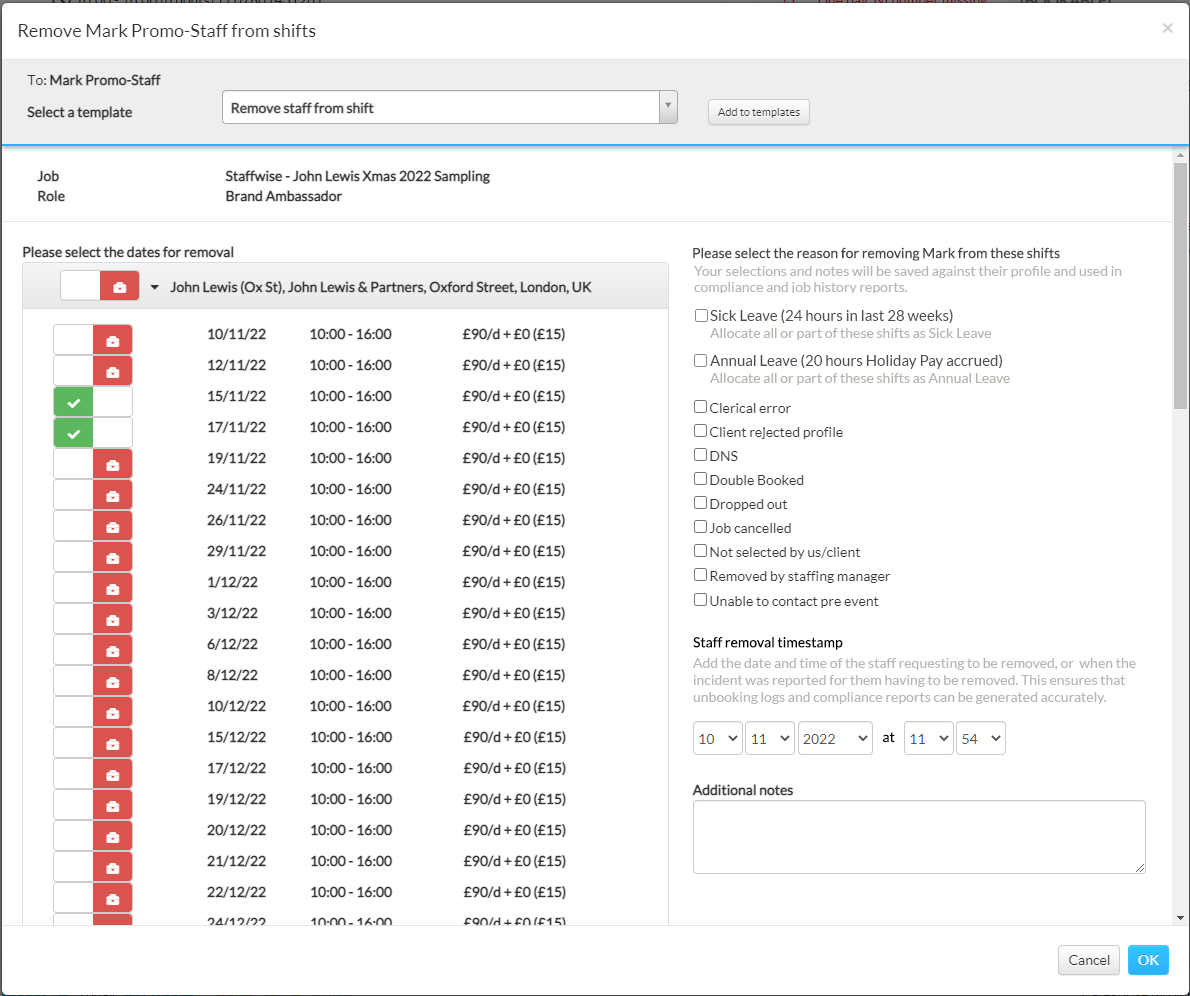
Task: Click the Add to templates button
Action: pyautogui.click(x=758, y=112)
